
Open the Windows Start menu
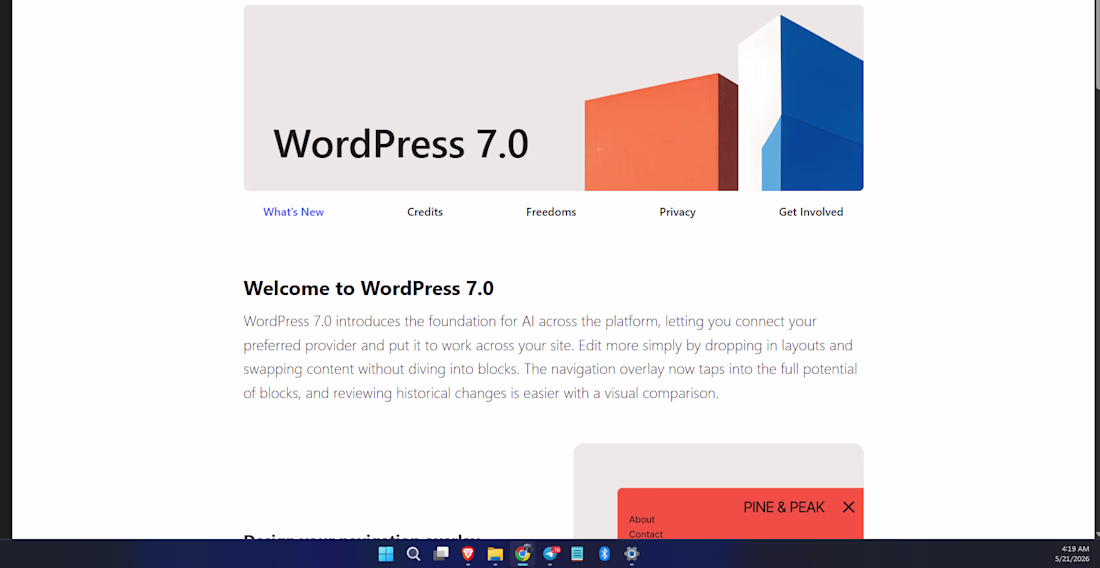pos(386,554)
